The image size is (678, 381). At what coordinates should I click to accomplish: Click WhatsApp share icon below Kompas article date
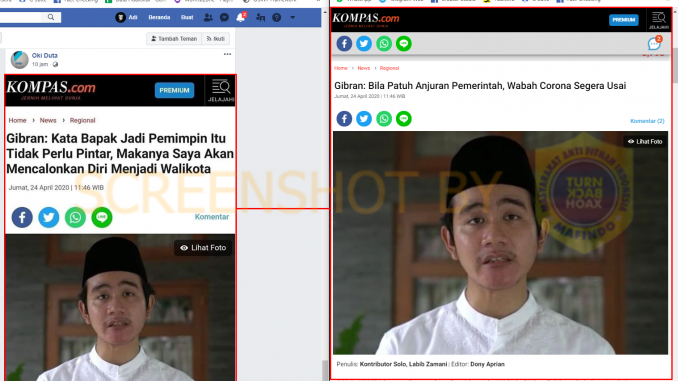pyautogui.click(x=384, y=118)
